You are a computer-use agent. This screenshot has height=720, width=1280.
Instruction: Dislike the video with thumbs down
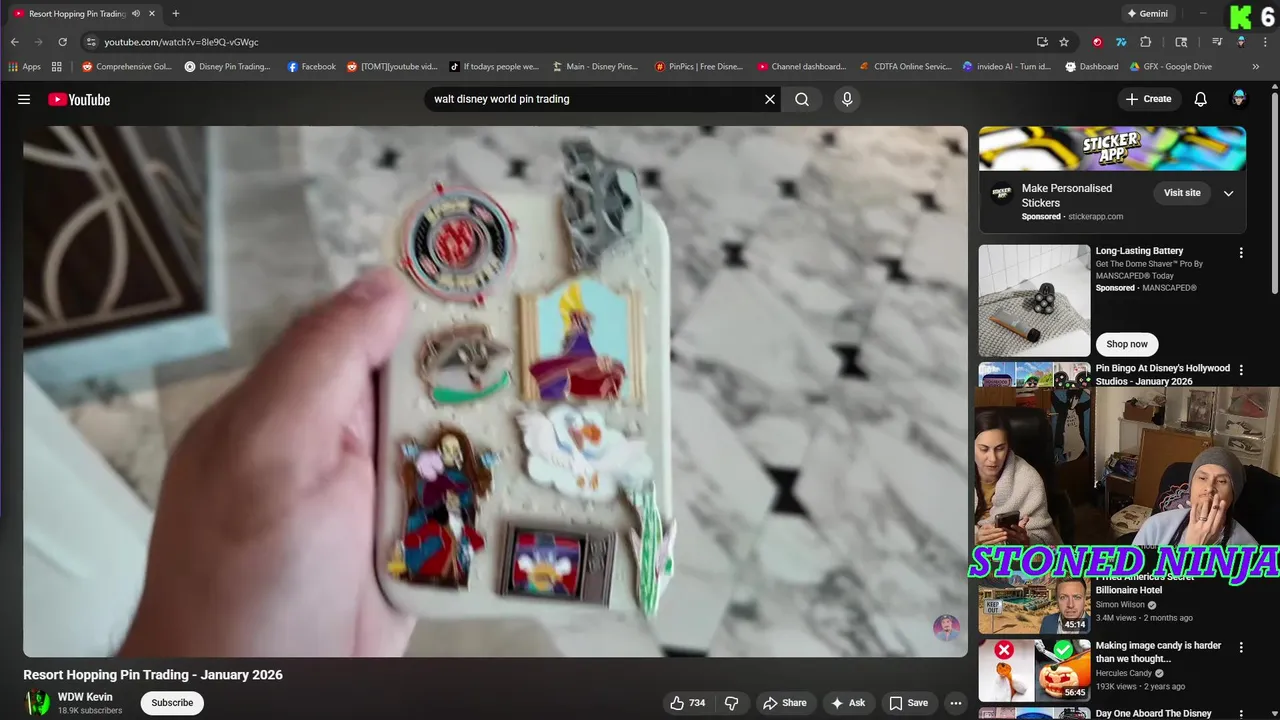tap(731, 703)
